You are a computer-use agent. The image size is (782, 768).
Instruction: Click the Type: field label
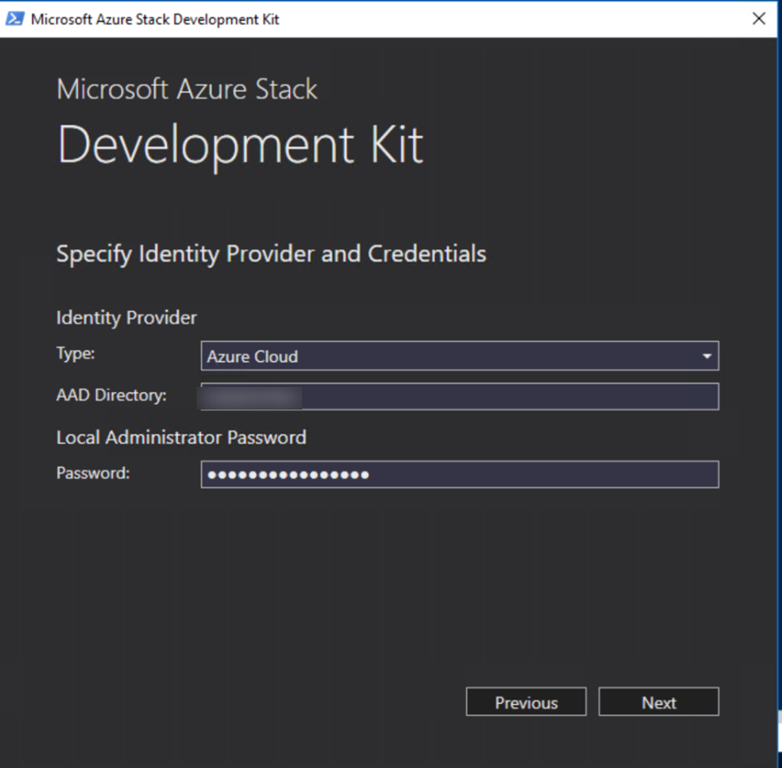[x=76, y=354]
